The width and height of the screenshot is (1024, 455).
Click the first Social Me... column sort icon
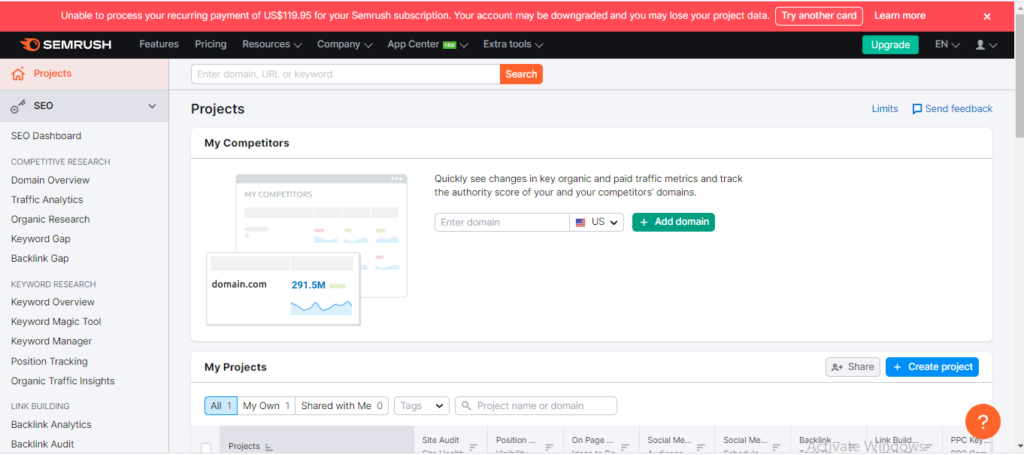699,447
